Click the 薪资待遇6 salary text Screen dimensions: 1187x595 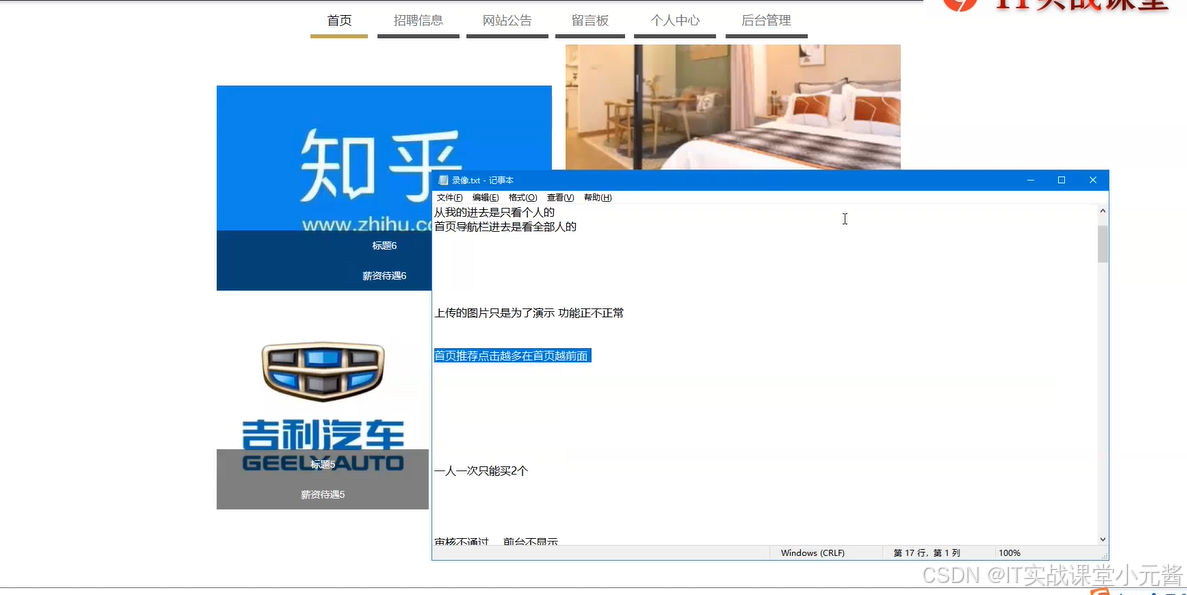(385, 276)
